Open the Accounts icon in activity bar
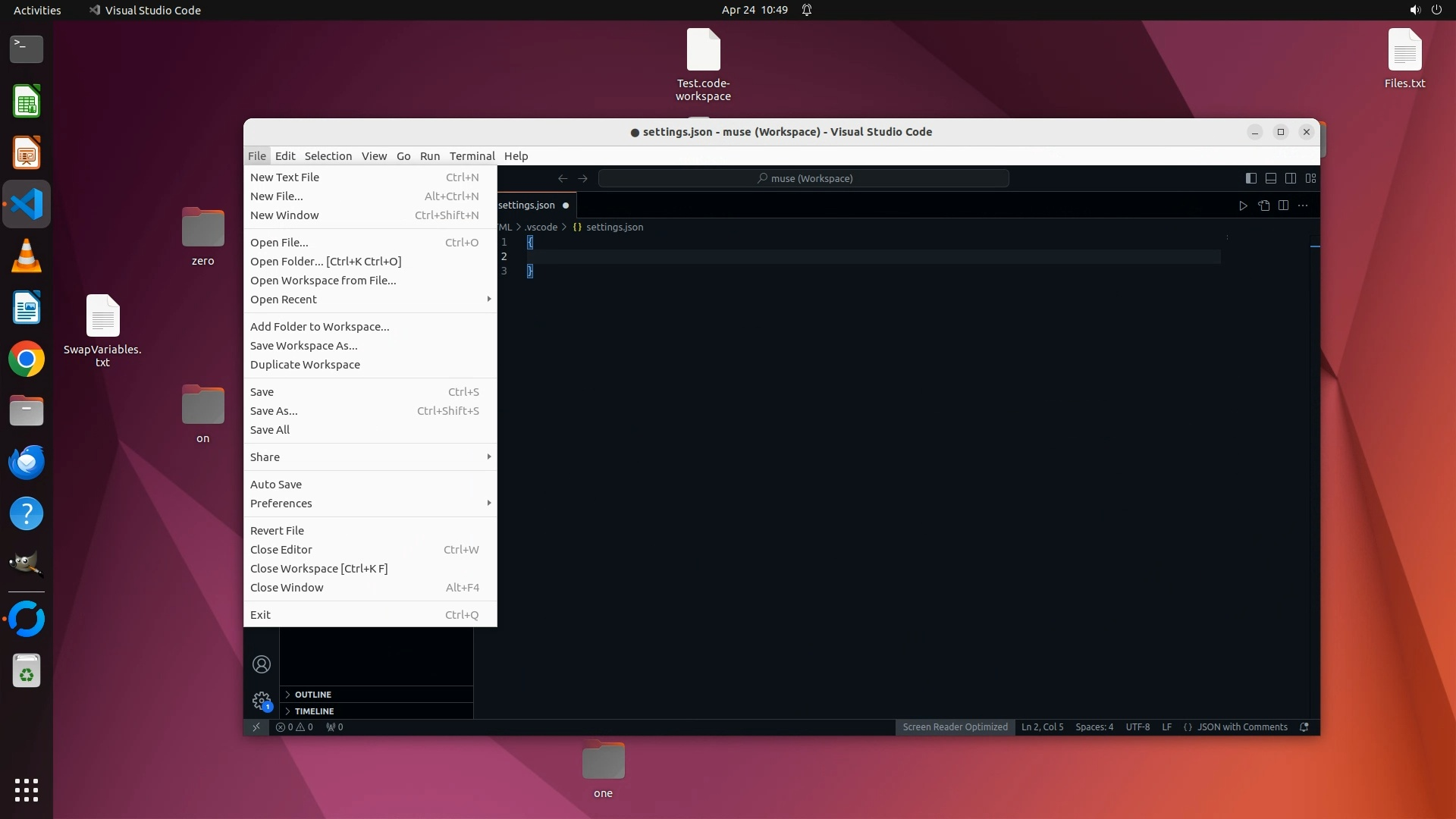 tap(262, 664)
